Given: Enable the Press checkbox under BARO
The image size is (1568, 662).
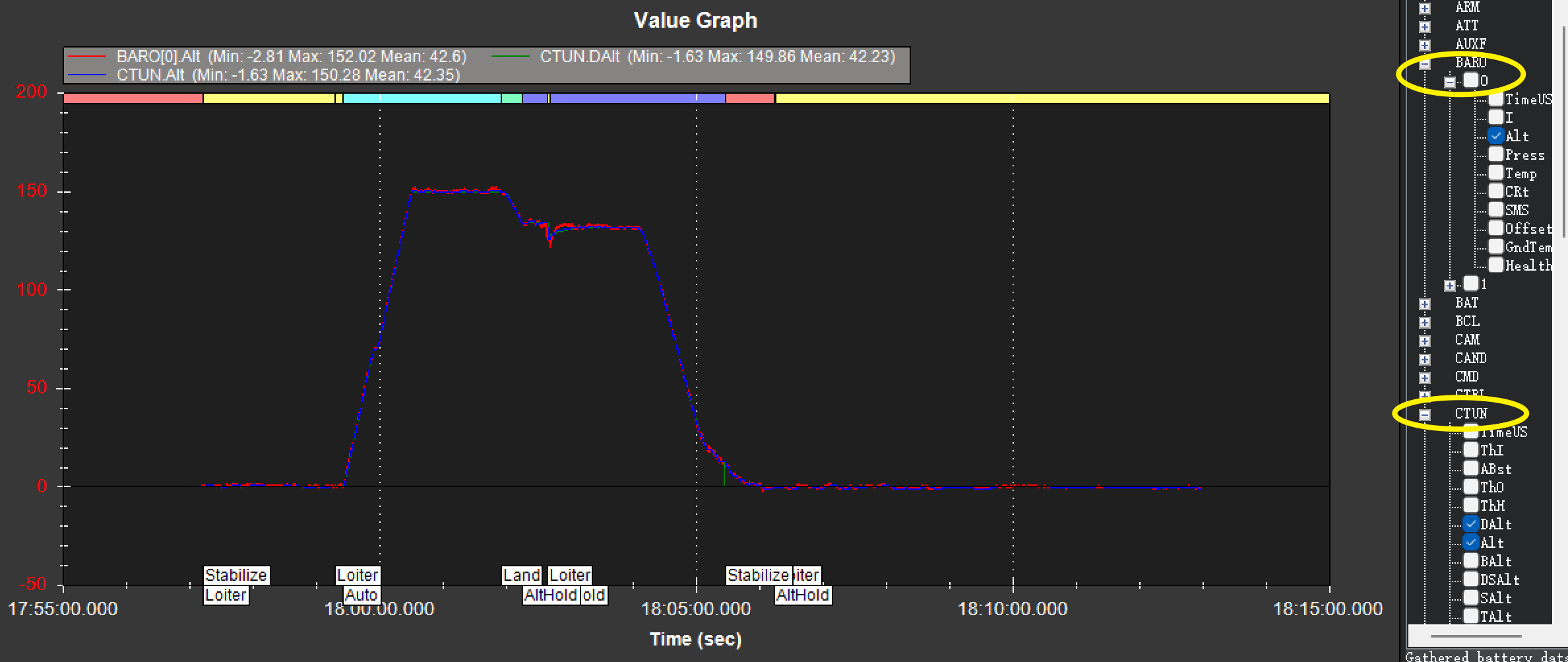Looking at the screenshot, I should click(x=1496, y=154).
